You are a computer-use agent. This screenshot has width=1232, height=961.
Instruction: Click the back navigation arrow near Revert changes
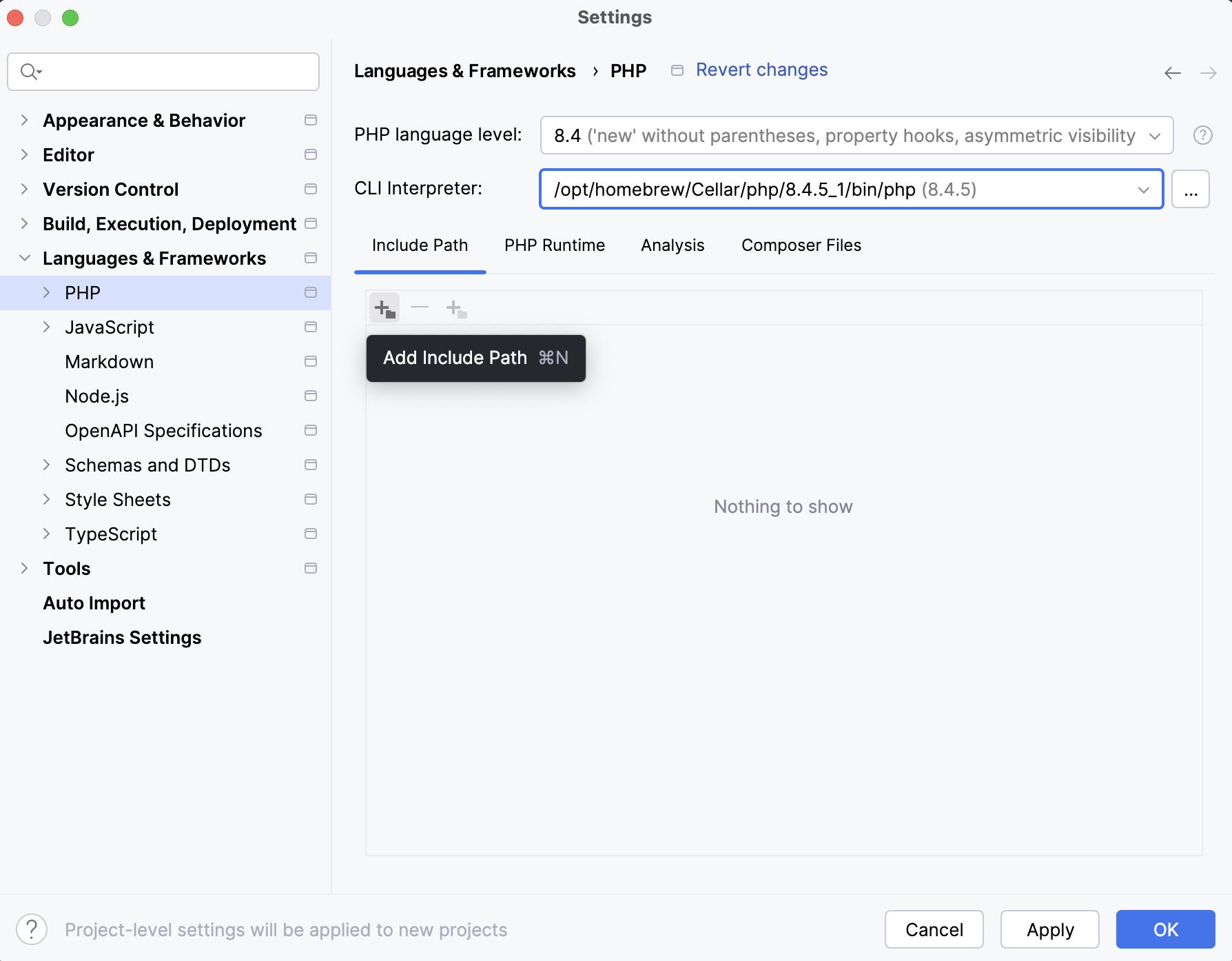[1173, 72]
